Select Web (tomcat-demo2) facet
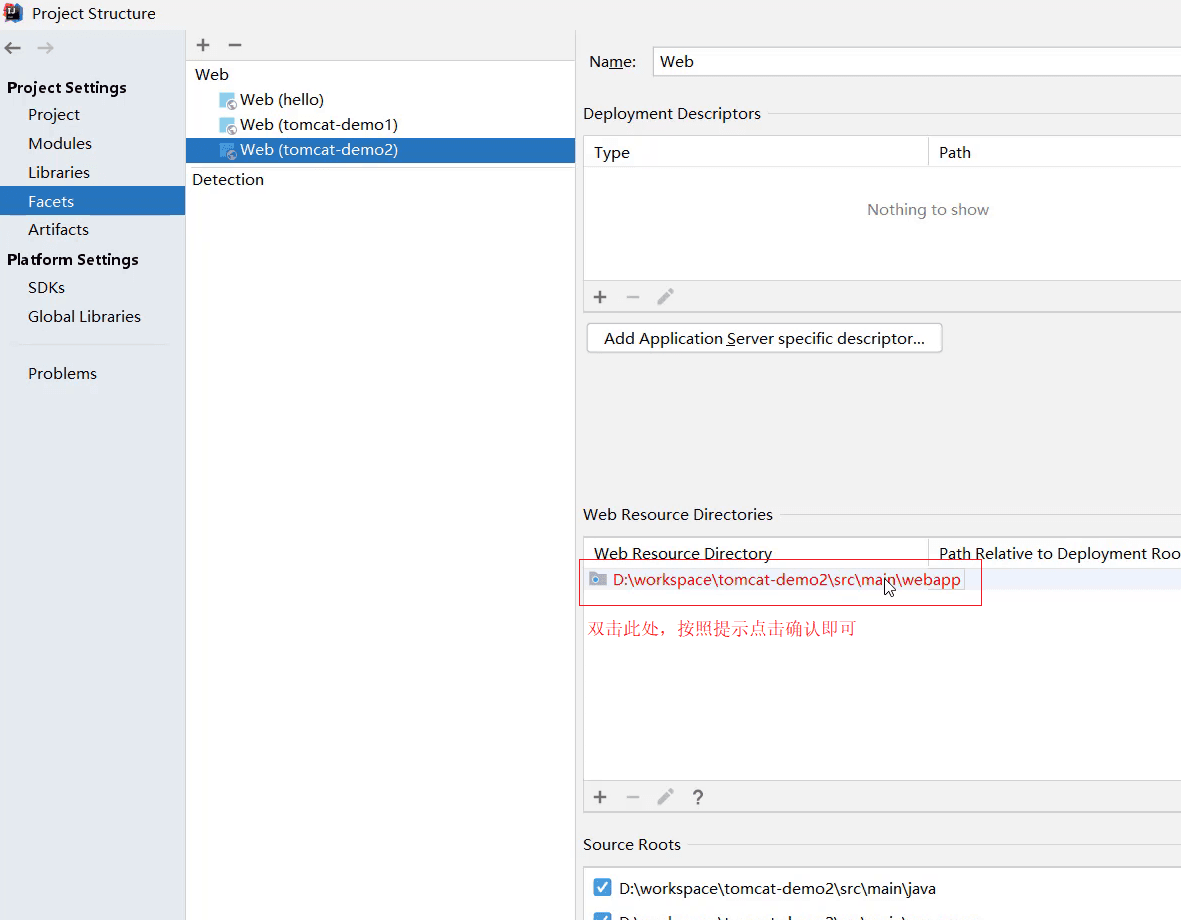This screenshot has height=920, width=1181. tap(318, 150)
